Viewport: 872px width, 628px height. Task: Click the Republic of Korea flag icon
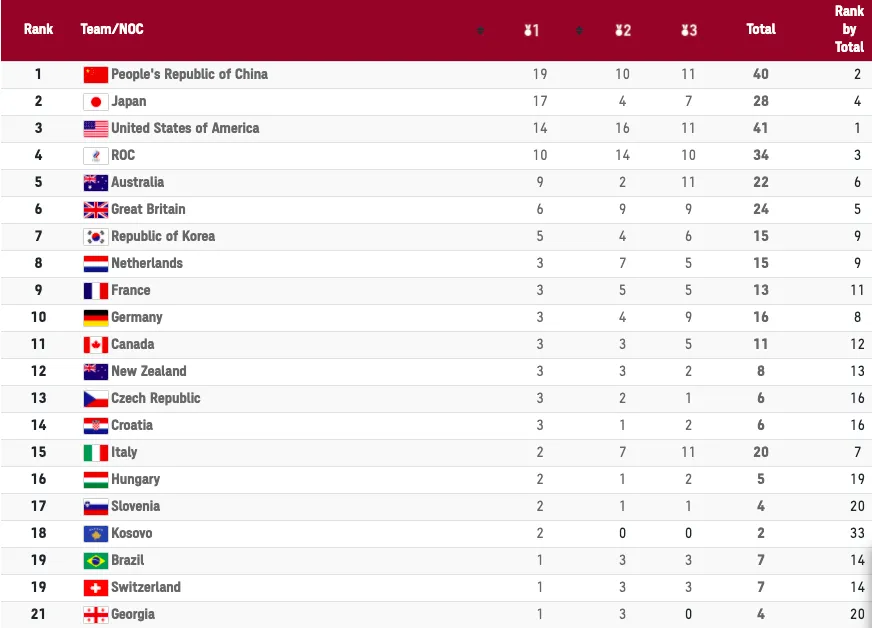(x=96, y=236)
